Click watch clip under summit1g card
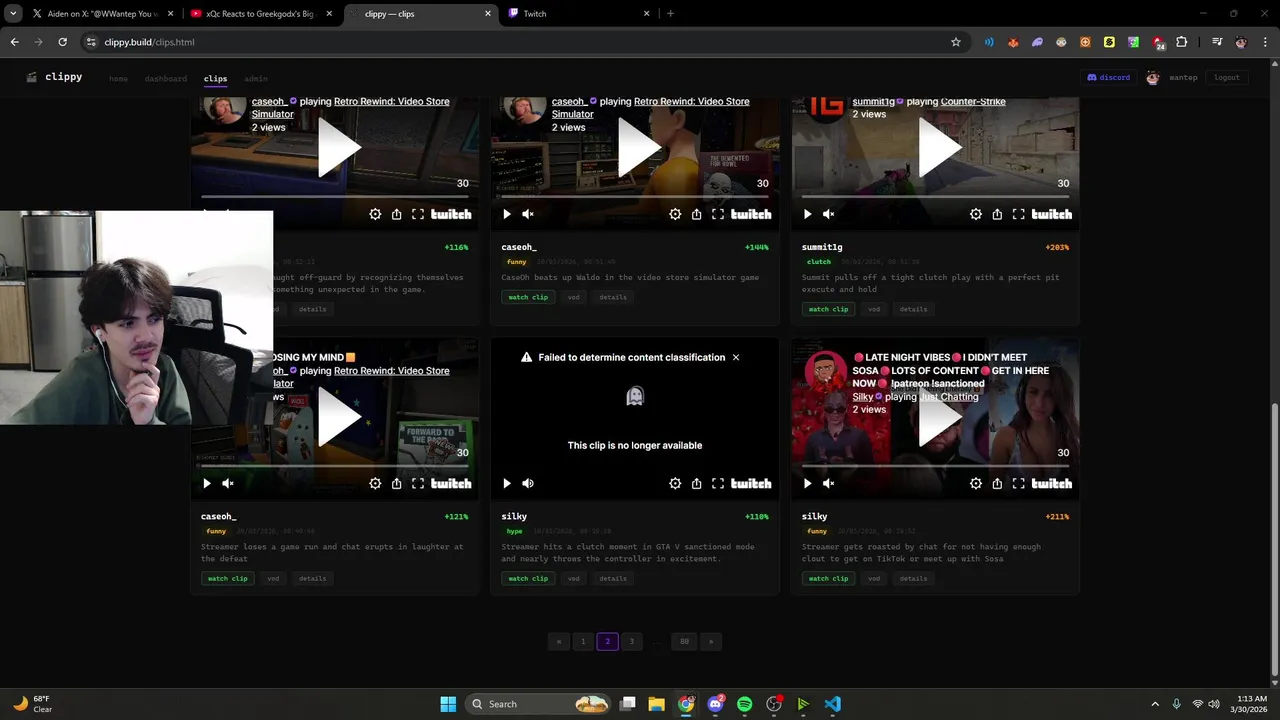This screenshot has height=720, width=1280. [x=828, y=309]
